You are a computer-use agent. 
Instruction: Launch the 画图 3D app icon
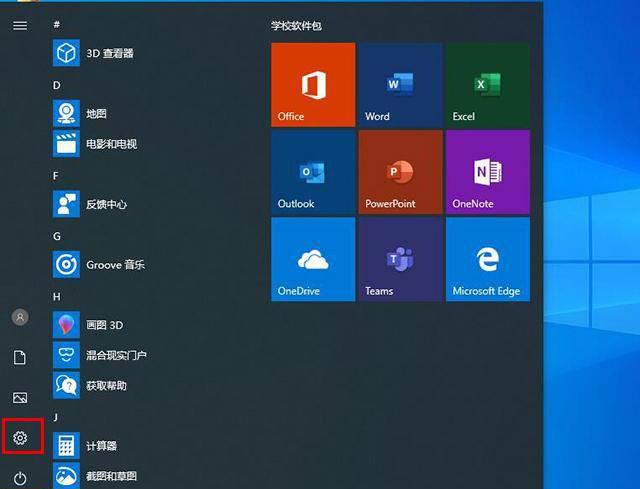coord(66,325)
